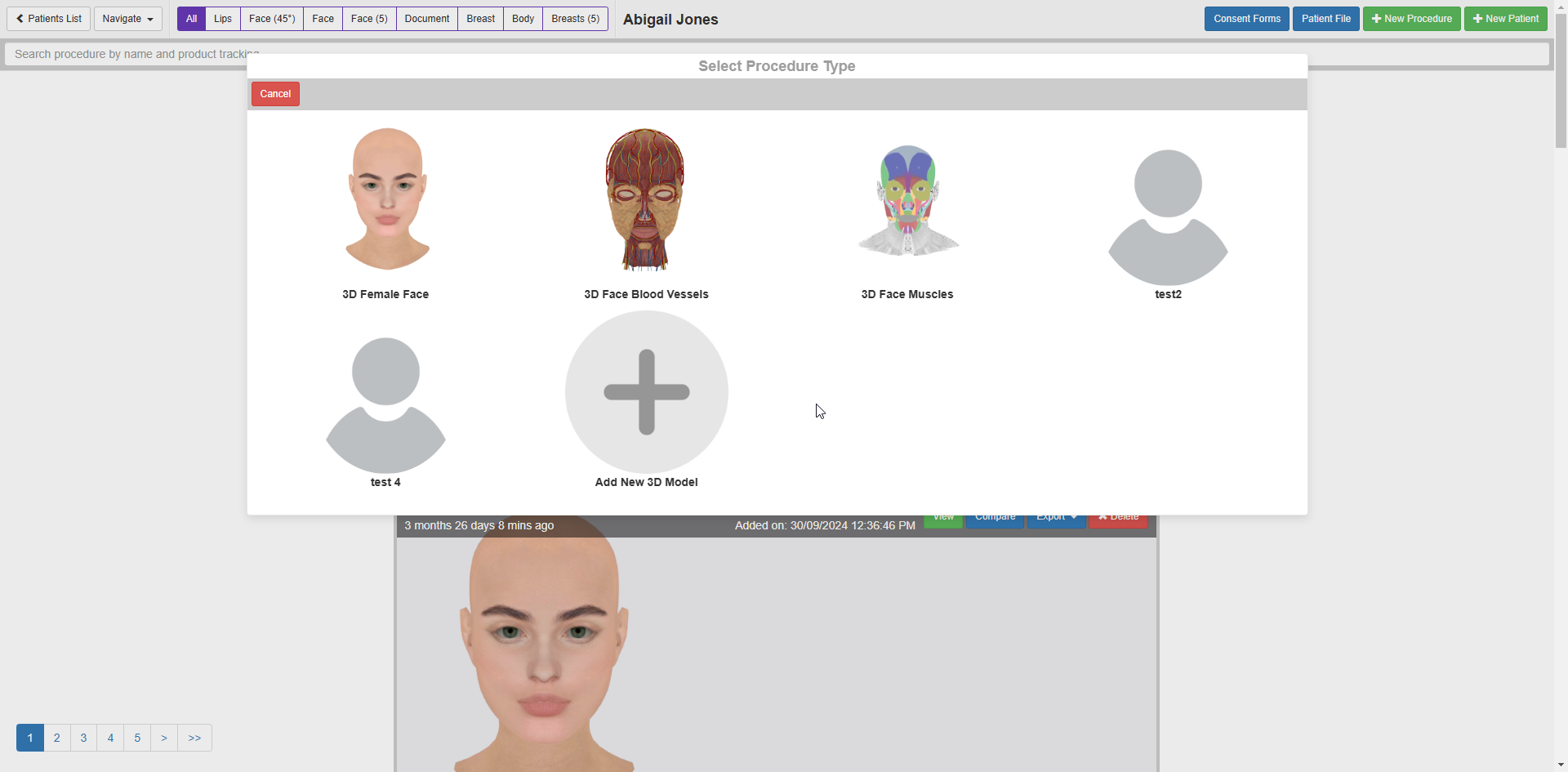Click the page's vertical scrollbar thumb
Viewport: 1568px width, 772px height.
coord(1561,82)
